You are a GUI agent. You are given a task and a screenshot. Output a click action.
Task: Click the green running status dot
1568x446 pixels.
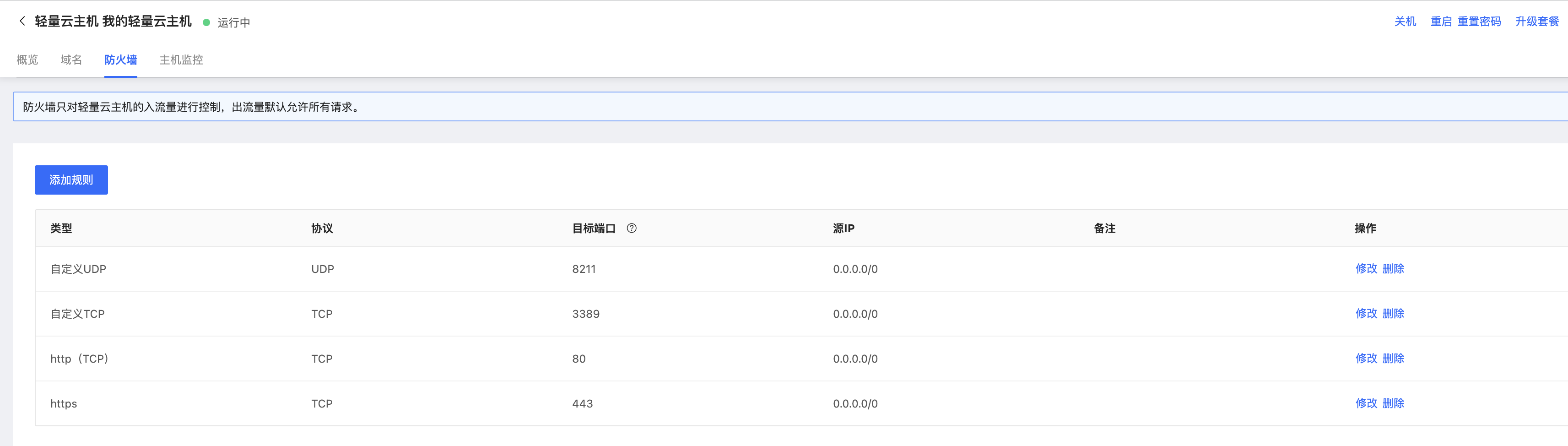click(x=206, y=22)
